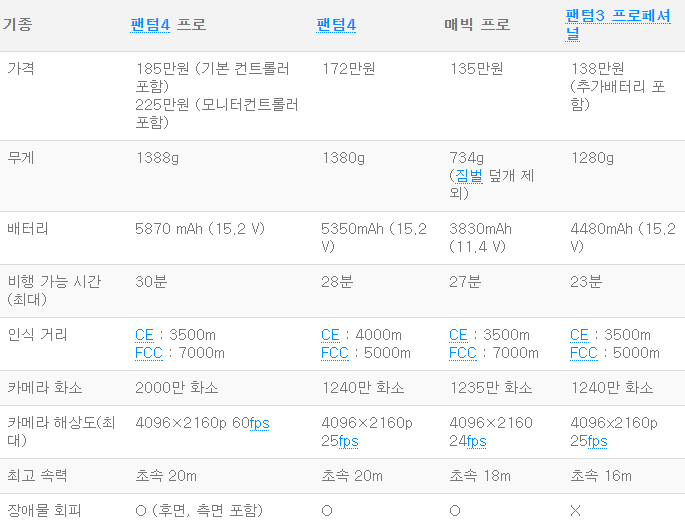
Task: Open FCC link in 매빅 프로 column
Action: point(463,353)
